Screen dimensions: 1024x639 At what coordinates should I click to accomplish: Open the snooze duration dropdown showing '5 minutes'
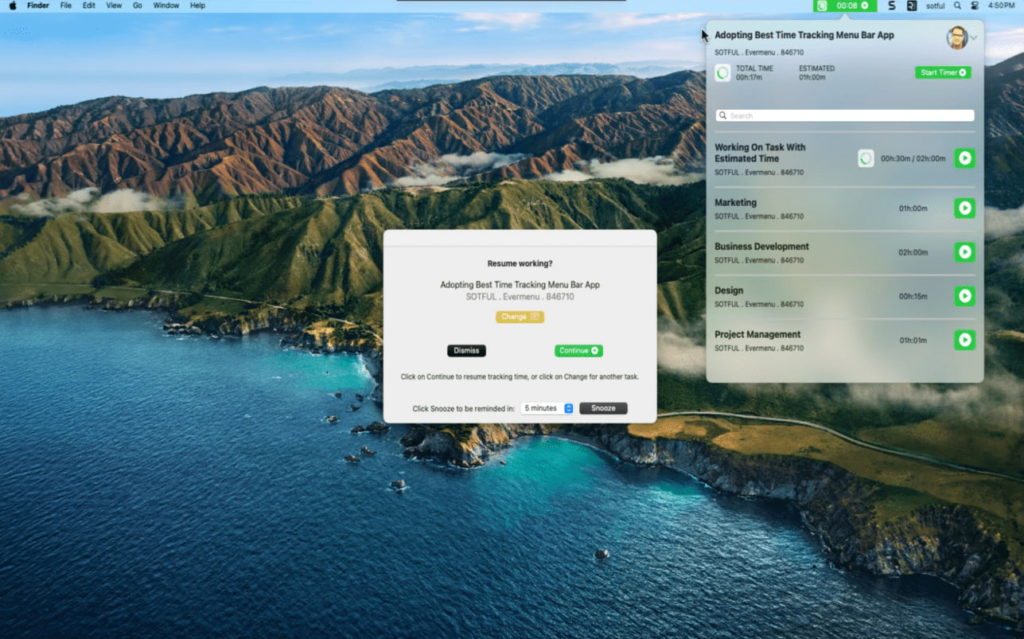(x=540, y=407)
